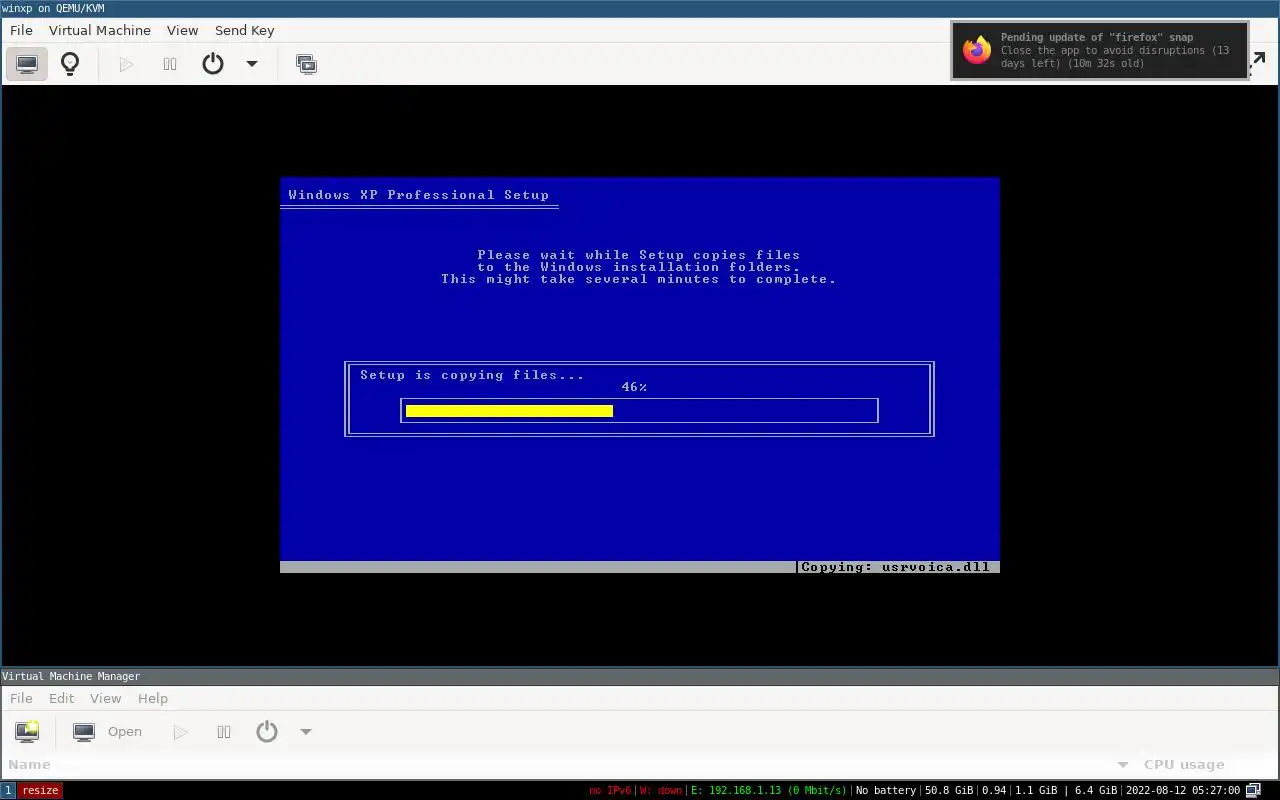This screenshot has height=800, width=1280.
Task: Click the Firefox snap notification icon
Action: (x=977, y=50)
